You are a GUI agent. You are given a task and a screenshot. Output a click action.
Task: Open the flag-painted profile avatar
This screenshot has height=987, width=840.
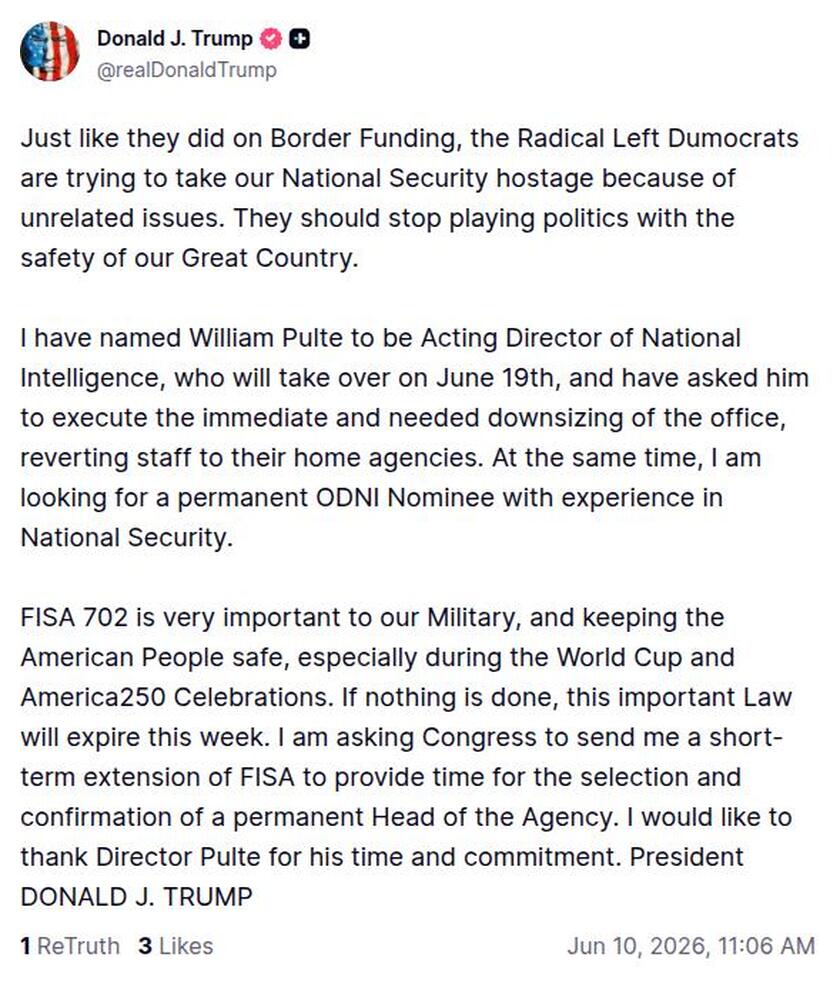tap(49, 52)
